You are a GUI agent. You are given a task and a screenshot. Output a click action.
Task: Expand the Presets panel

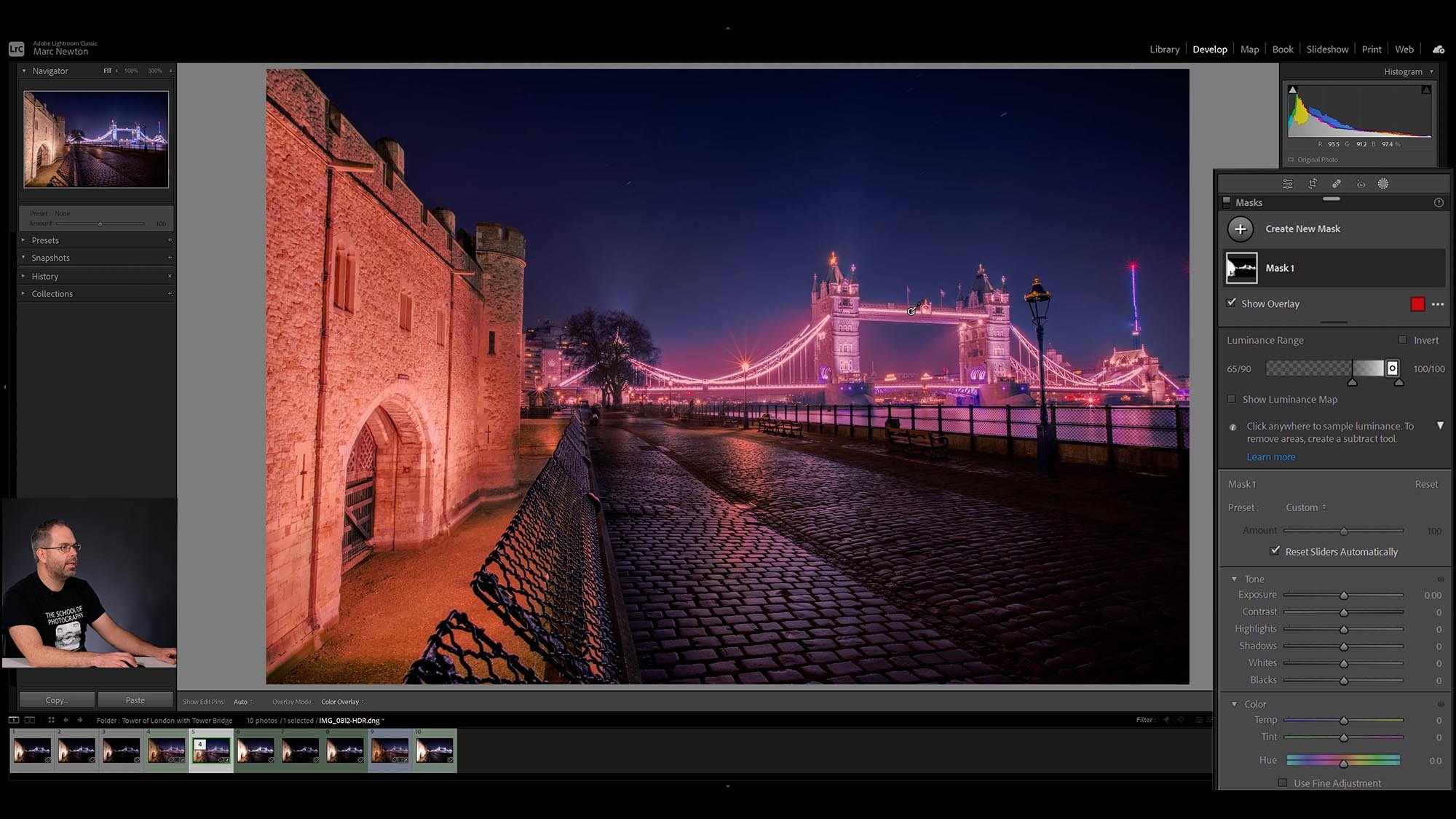tap(45, 240)
